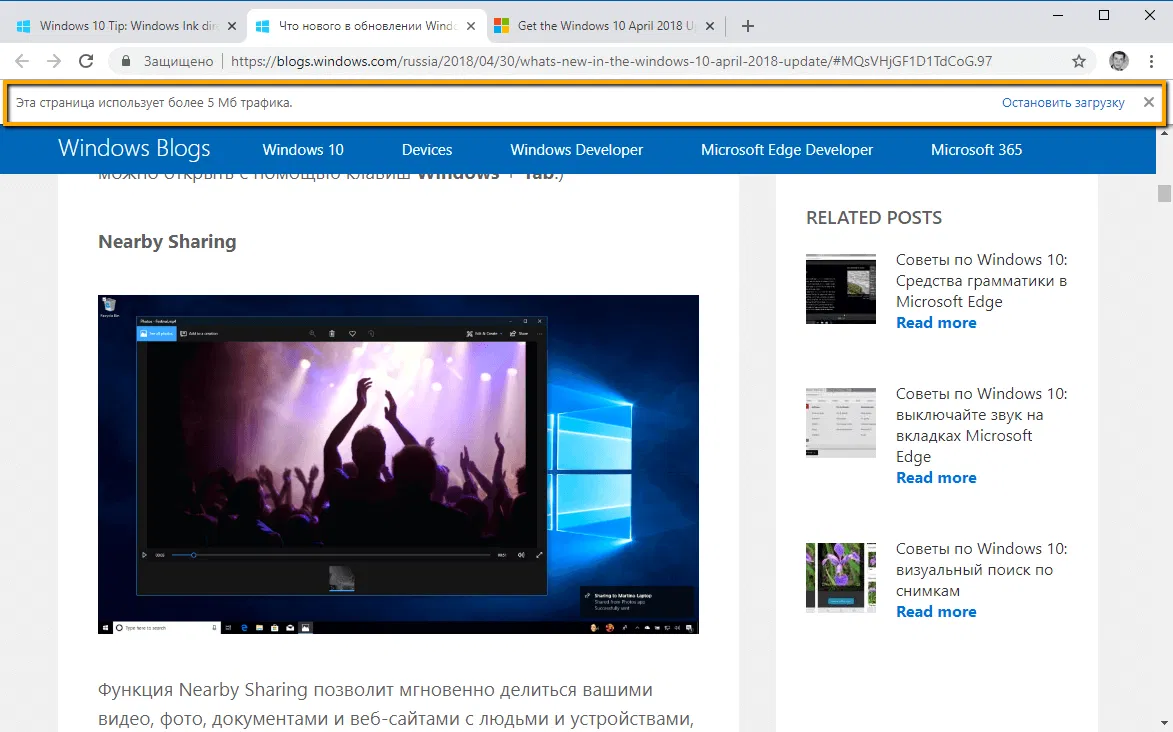Viewport: 1173px width, 732px height.
Task: Close the Windows 10 Tip tab
Action: coord(232,26)
